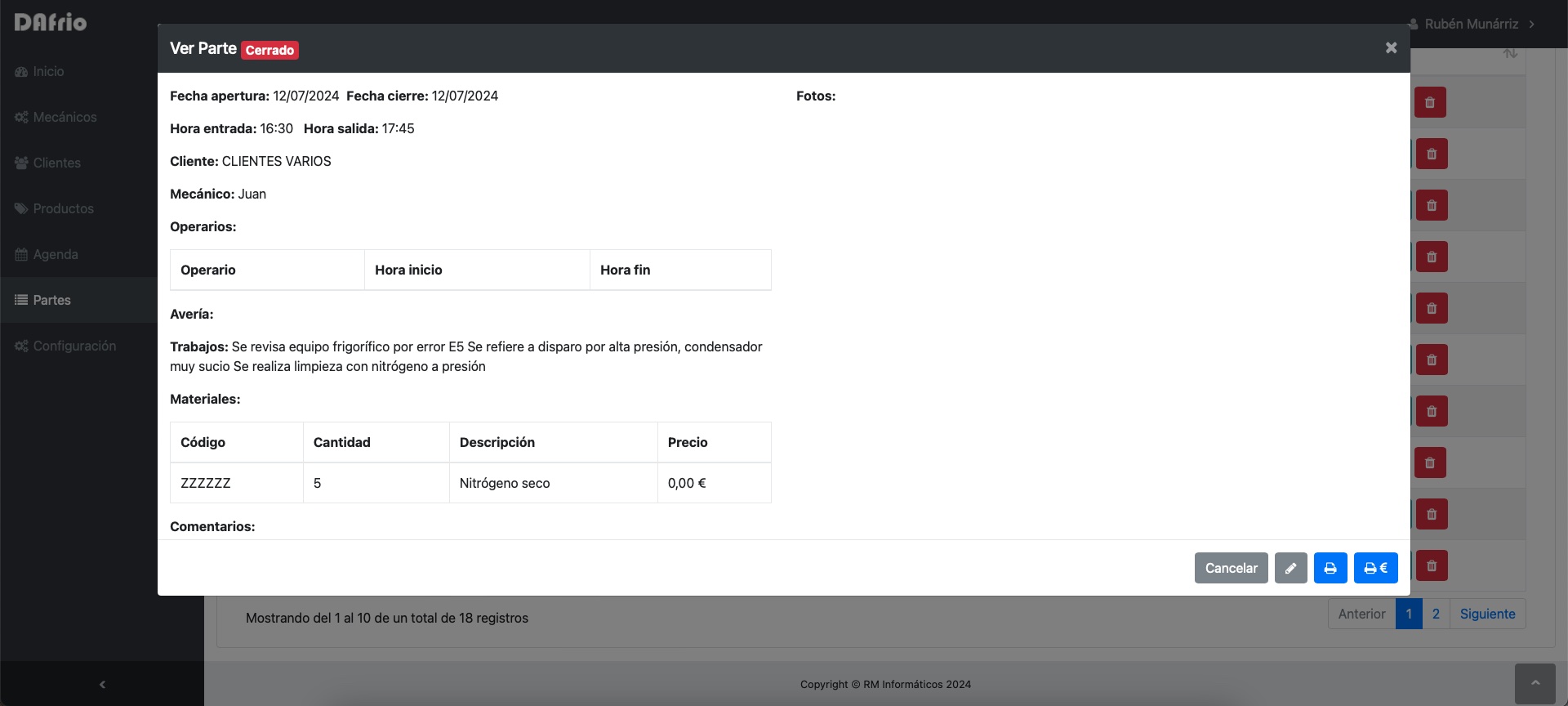The height and width of the screenshot is (706, 1568).
Task: Close the Ver Parte dialog with the X
Action: [x=1391, y=48]
